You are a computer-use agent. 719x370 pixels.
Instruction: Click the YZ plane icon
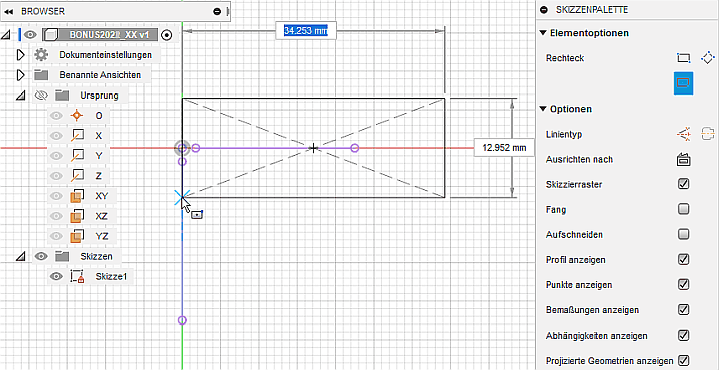77,236
